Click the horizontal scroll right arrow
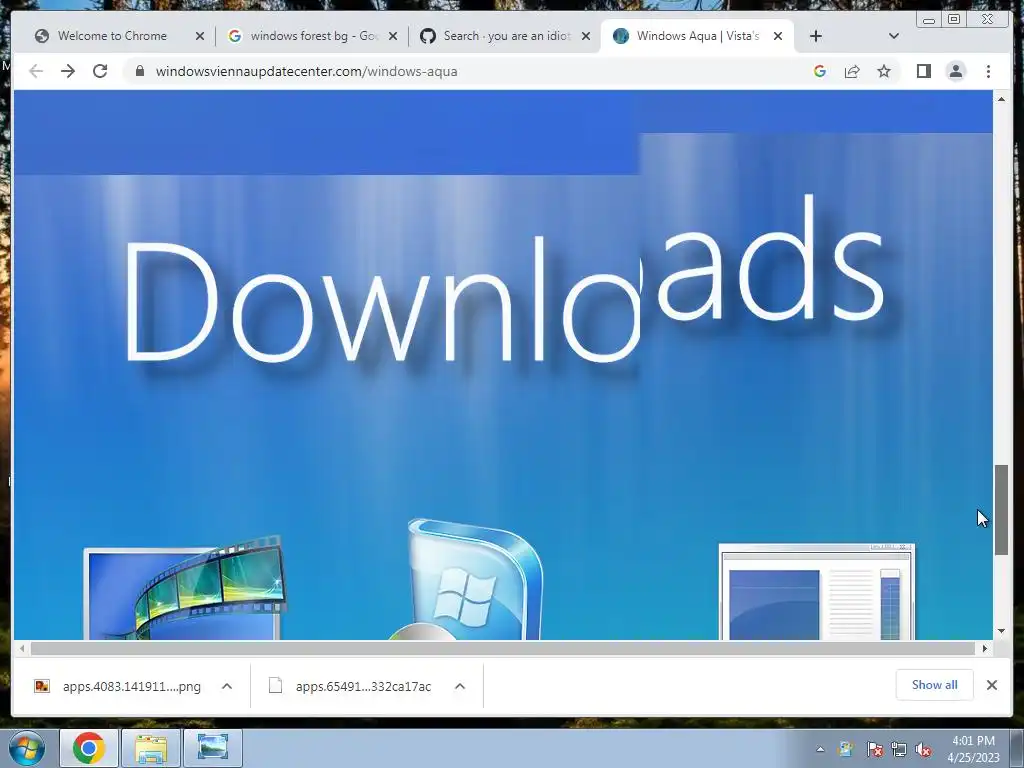 pyautogui.click(x=985, y=648)
